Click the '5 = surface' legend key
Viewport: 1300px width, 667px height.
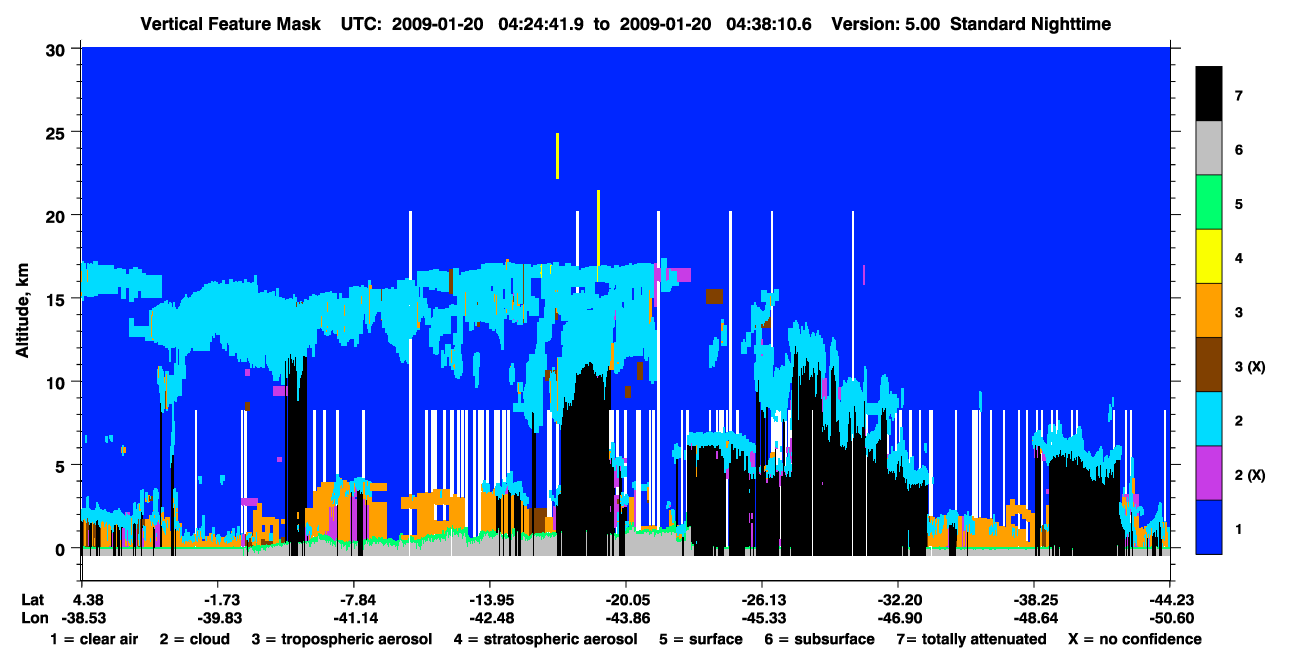point(700,639)
